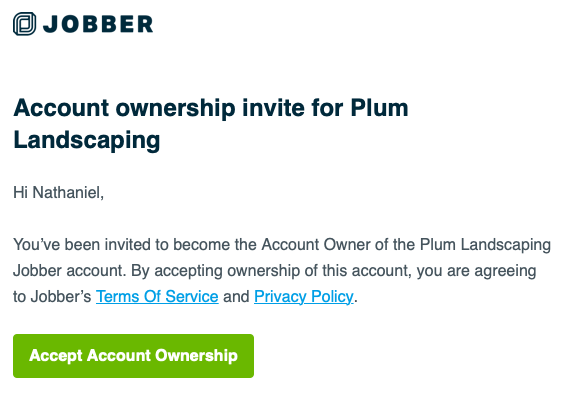Click "you are agreeing" text

click(x=476, y=271)
